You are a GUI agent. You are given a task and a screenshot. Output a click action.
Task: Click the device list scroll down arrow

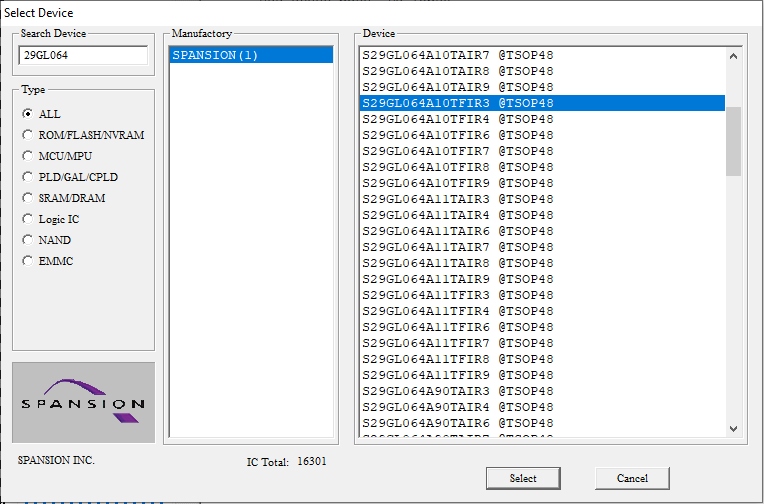(733, 429)
